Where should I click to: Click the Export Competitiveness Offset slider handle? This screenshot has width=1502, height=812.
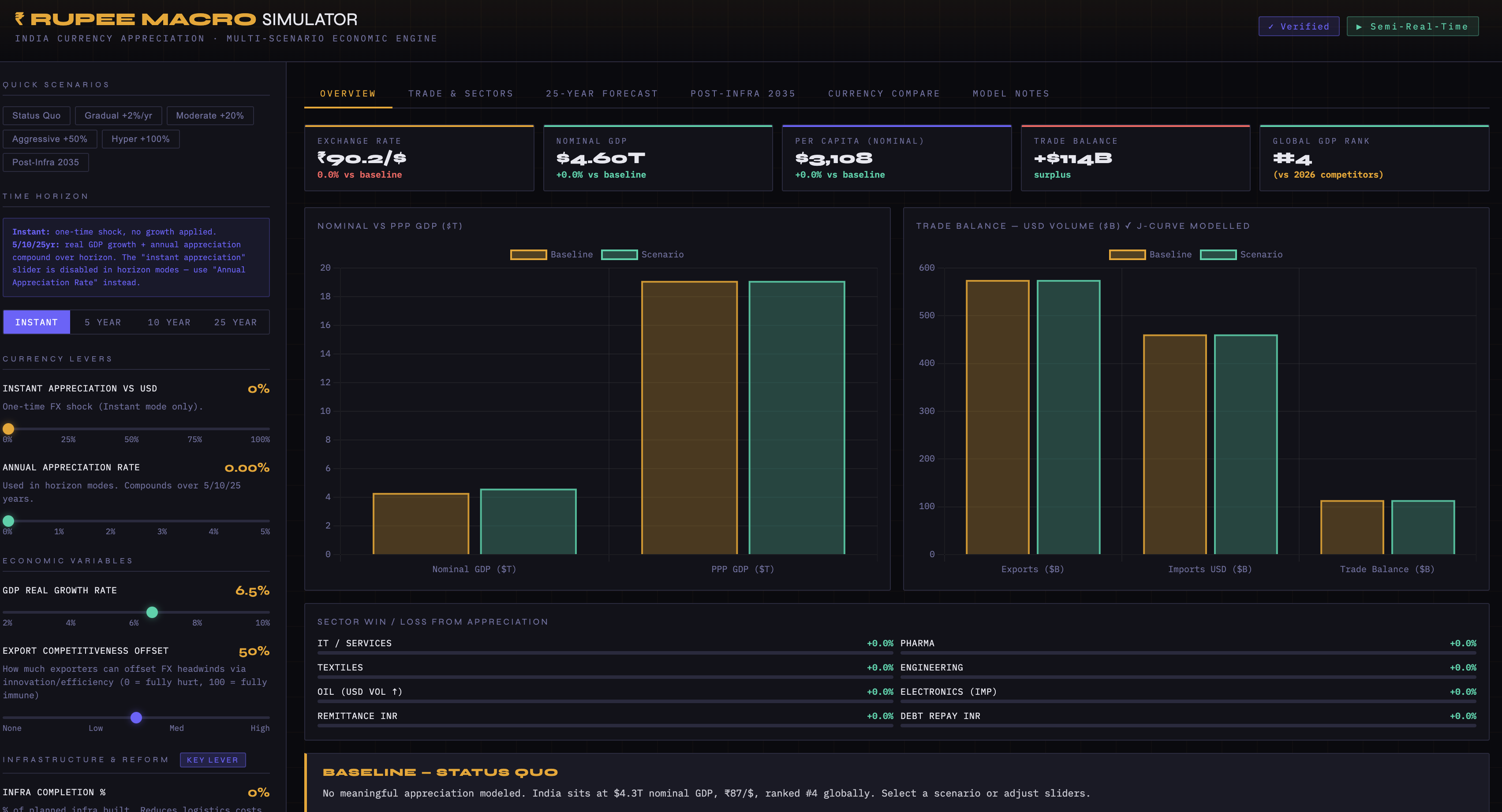(136, 718)
